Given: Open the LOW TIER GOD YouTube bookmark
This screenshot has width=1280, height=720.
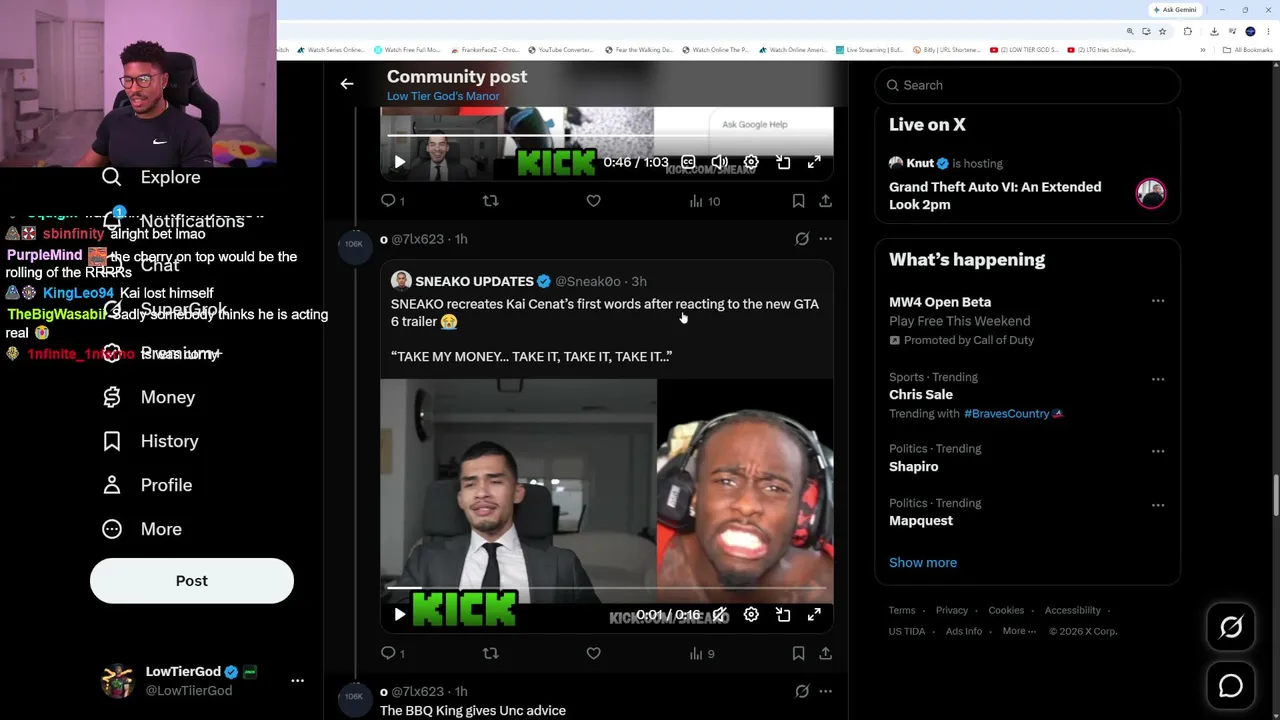Looking at the screenshot, I should click(1024, 50).
